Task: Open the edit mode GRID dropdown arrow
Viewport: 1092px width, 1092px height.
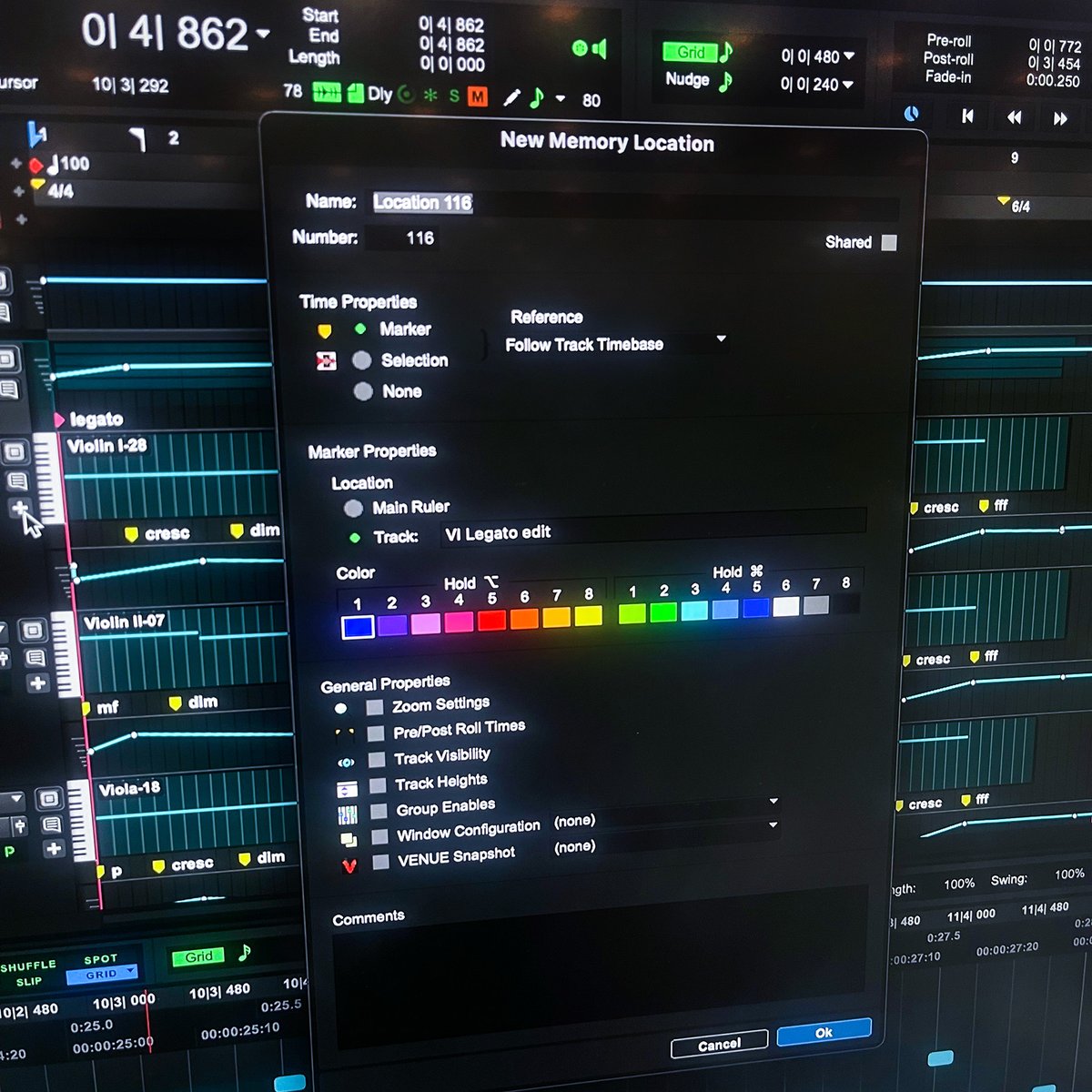Action: pyautogui.click(x=131, y=971)
